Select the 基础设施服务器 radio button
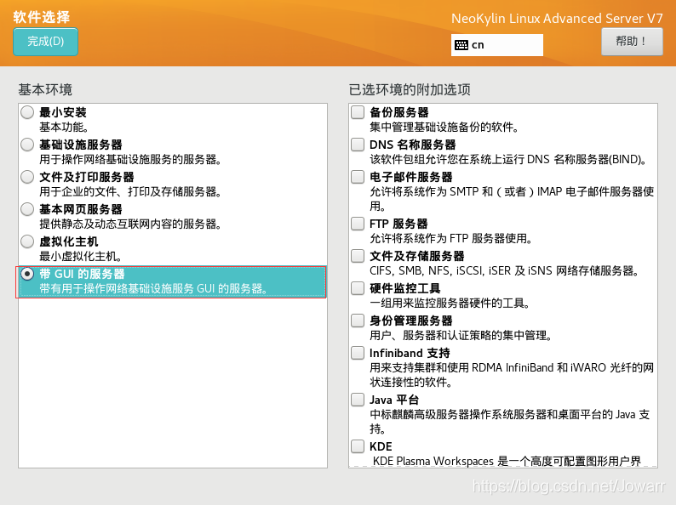The image size is (676, 505). pos(27,144)
